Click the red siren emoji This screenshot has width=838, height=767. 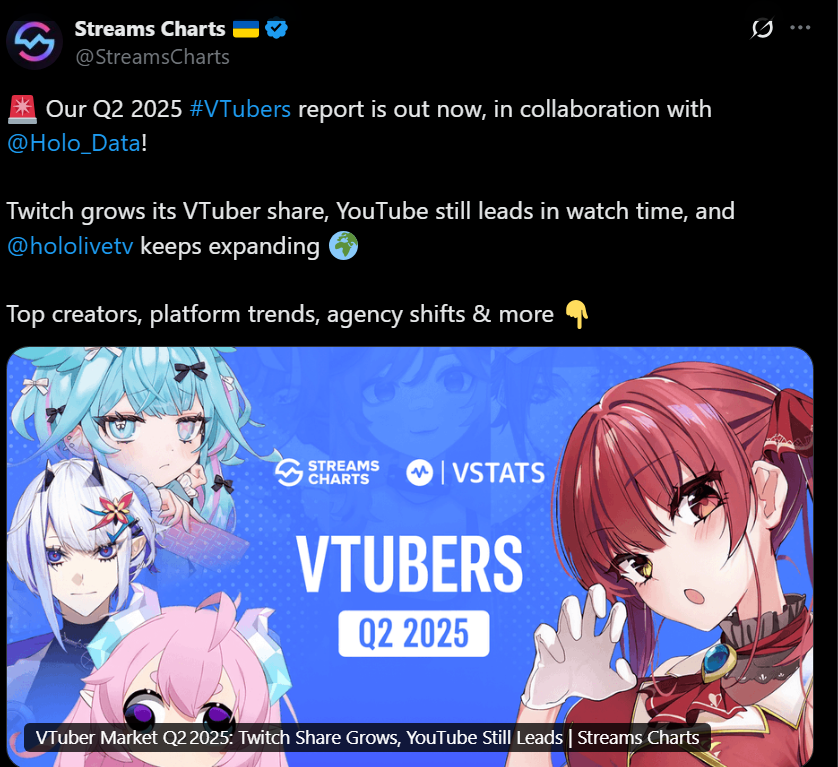click(22, 109)
